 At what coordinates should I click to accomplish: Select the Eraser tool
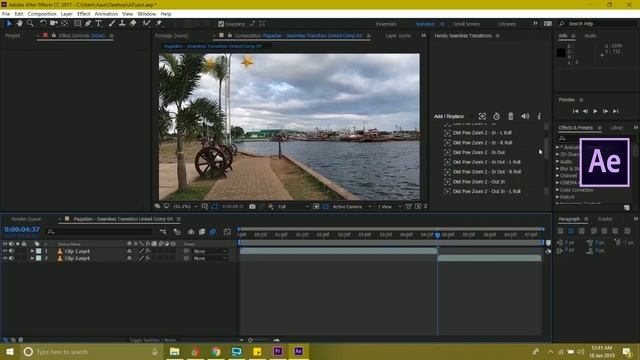click(133, 24)
